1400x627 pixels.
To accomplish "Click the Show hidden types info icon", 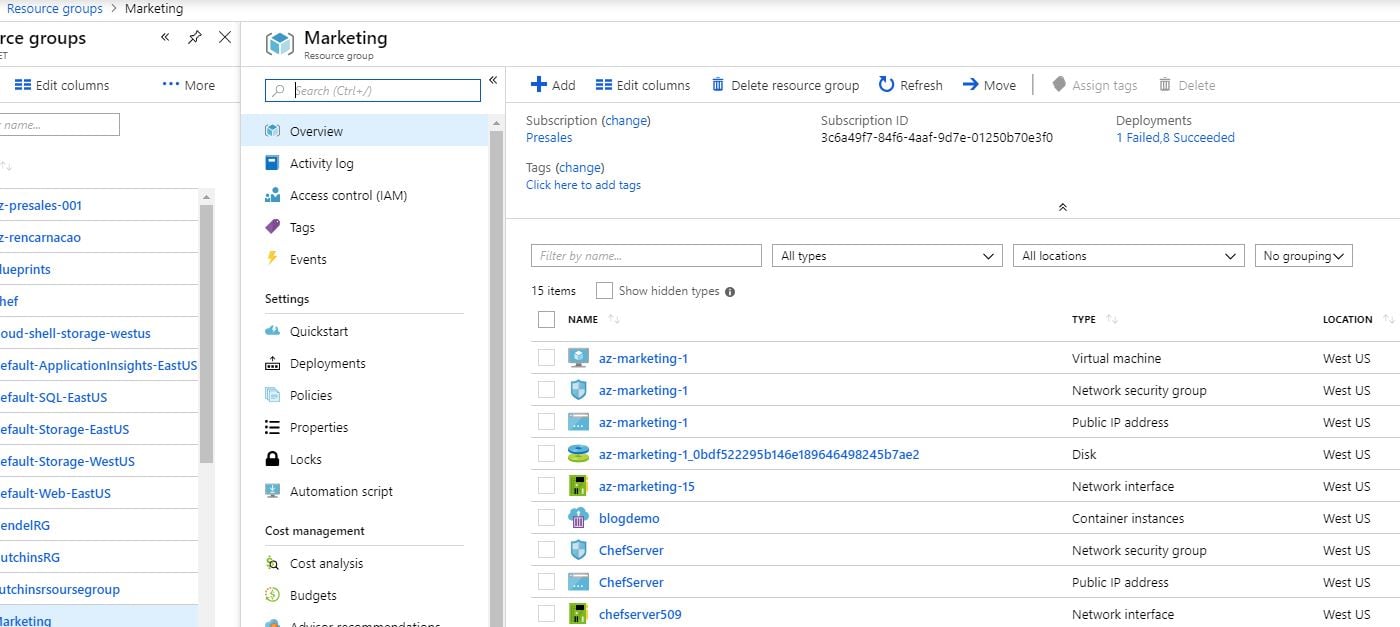I will (x=729, y=292).
